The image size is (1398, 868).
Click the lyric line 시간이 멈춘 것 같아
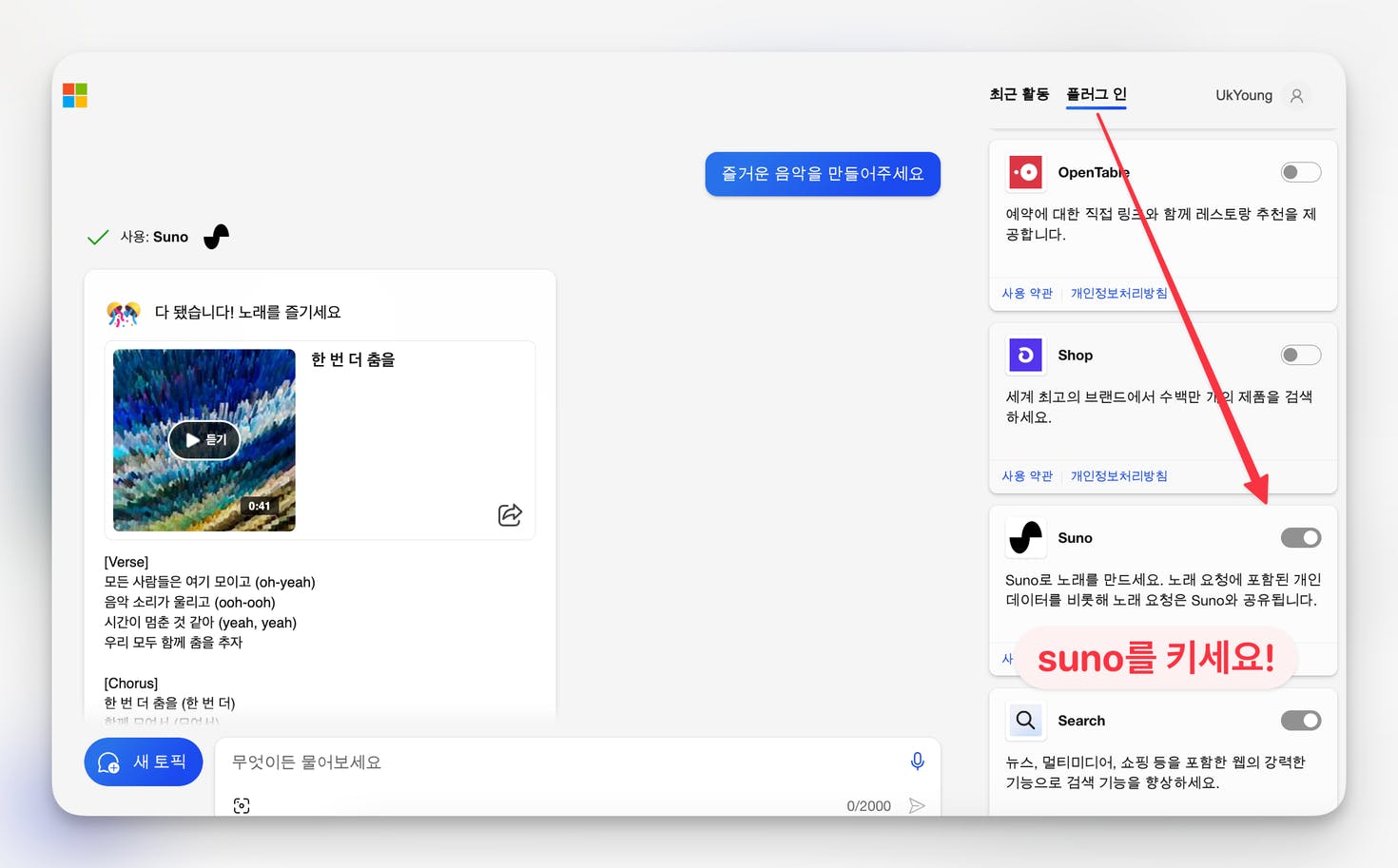click(200, 623)
